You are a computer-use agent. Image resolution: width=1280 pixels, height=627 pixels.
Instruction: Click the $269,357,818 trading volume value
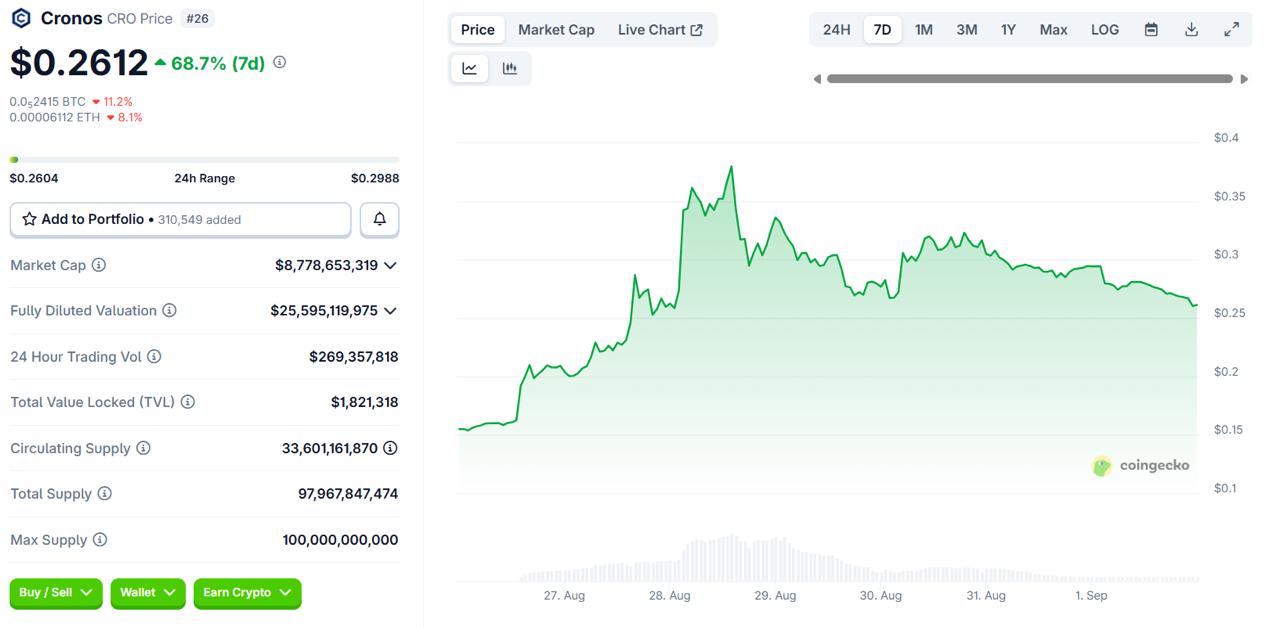354,357
